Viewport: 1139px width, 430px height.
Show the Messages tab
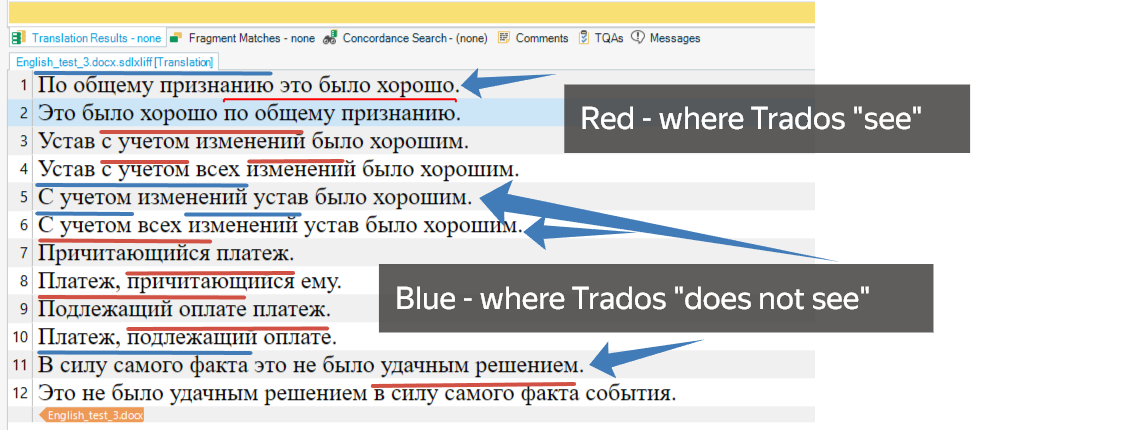coord(666,38)
